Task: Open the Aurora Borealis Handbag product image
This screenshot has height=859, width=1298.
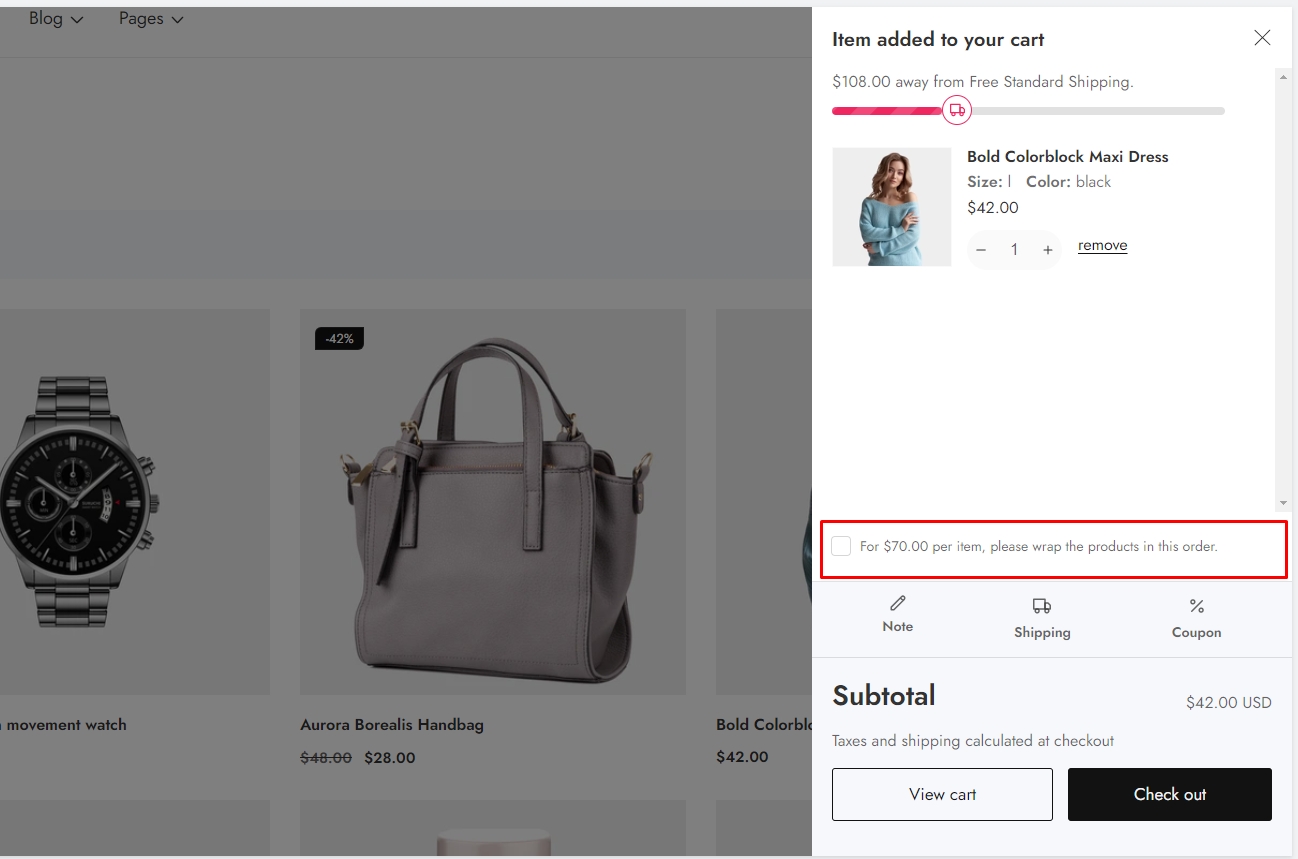Action: point(492,501)
